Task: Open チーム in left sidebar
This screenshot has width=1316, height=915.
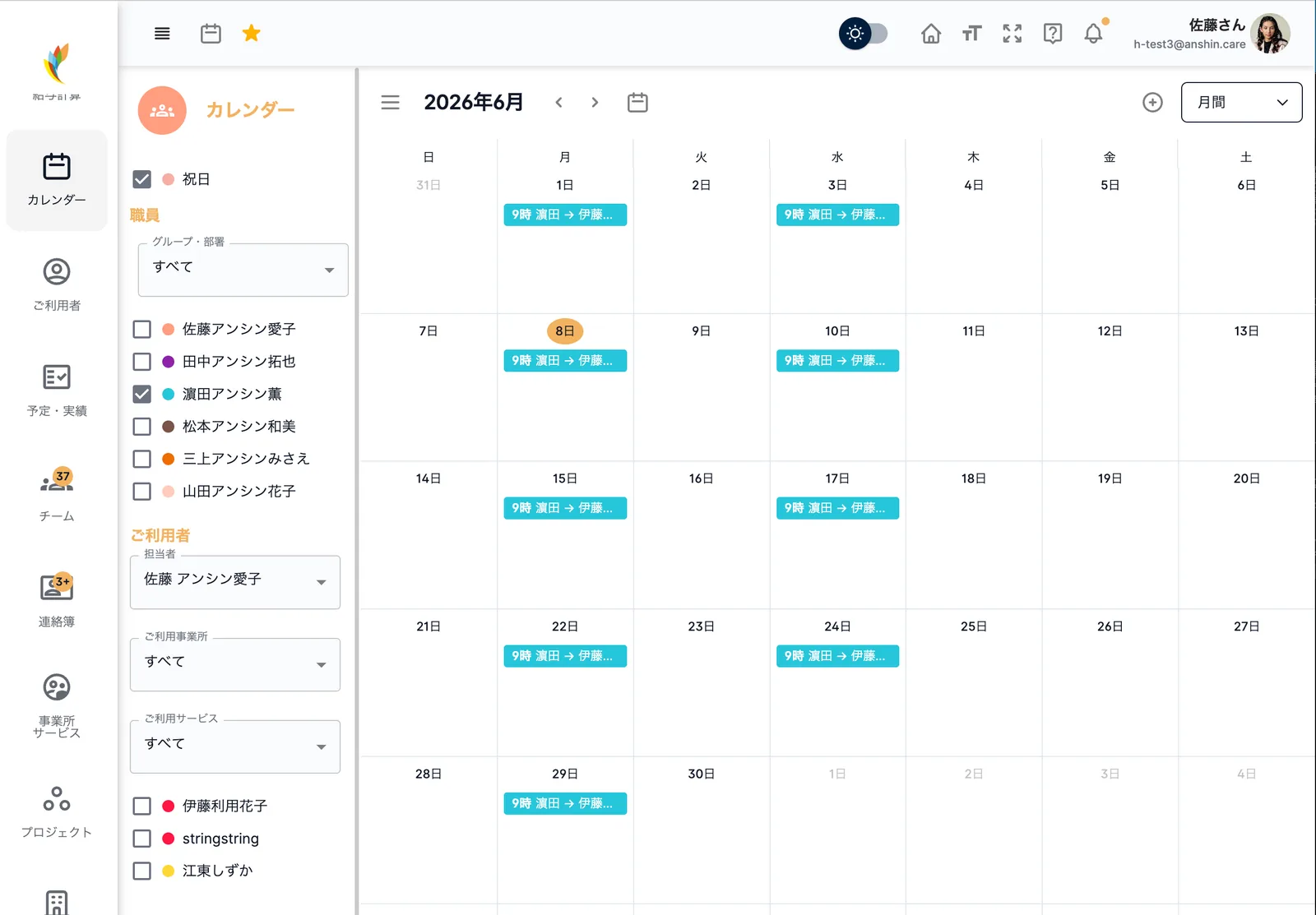Action: click(x=57, y=495)
